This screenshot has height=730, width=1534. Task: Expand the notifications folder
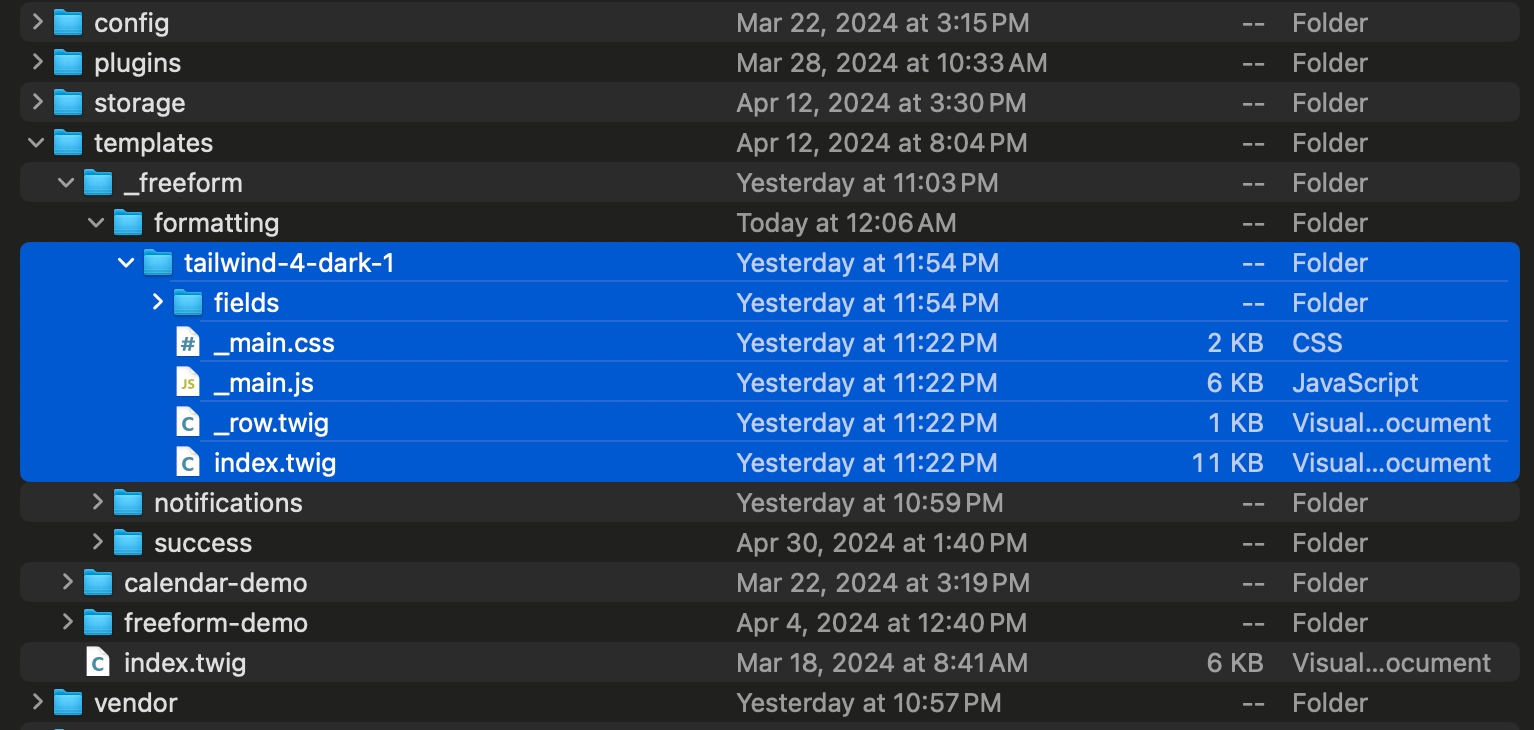tap(97, 502)
